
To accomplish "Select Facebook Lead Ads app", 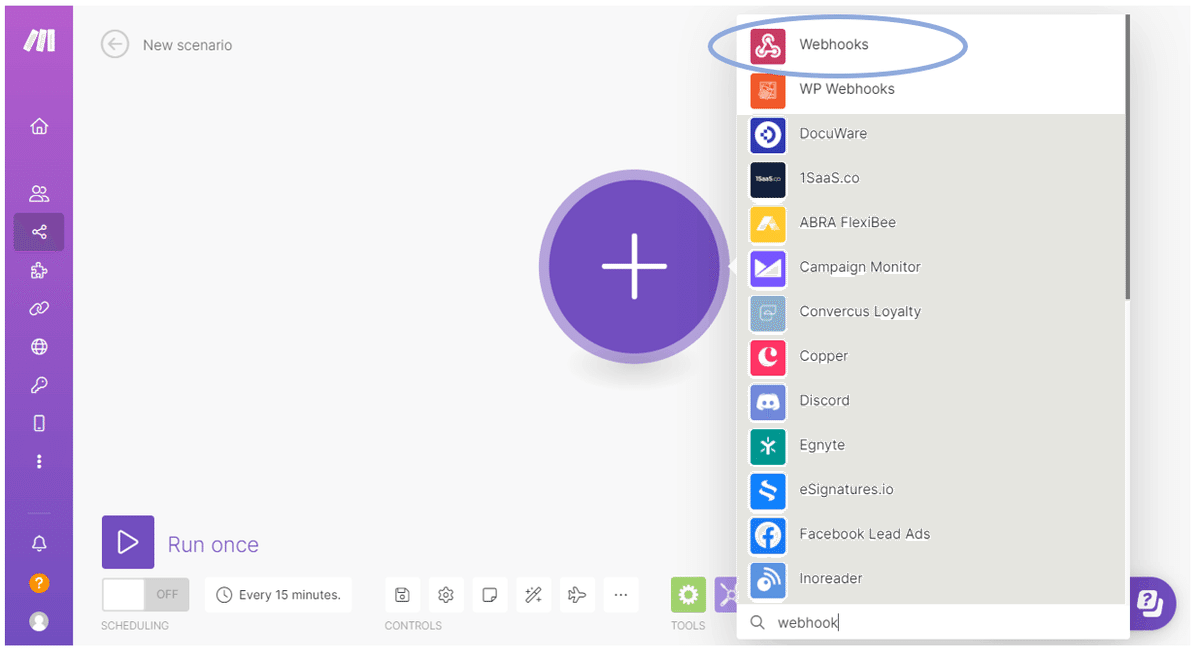I will (x=931, y=534).
